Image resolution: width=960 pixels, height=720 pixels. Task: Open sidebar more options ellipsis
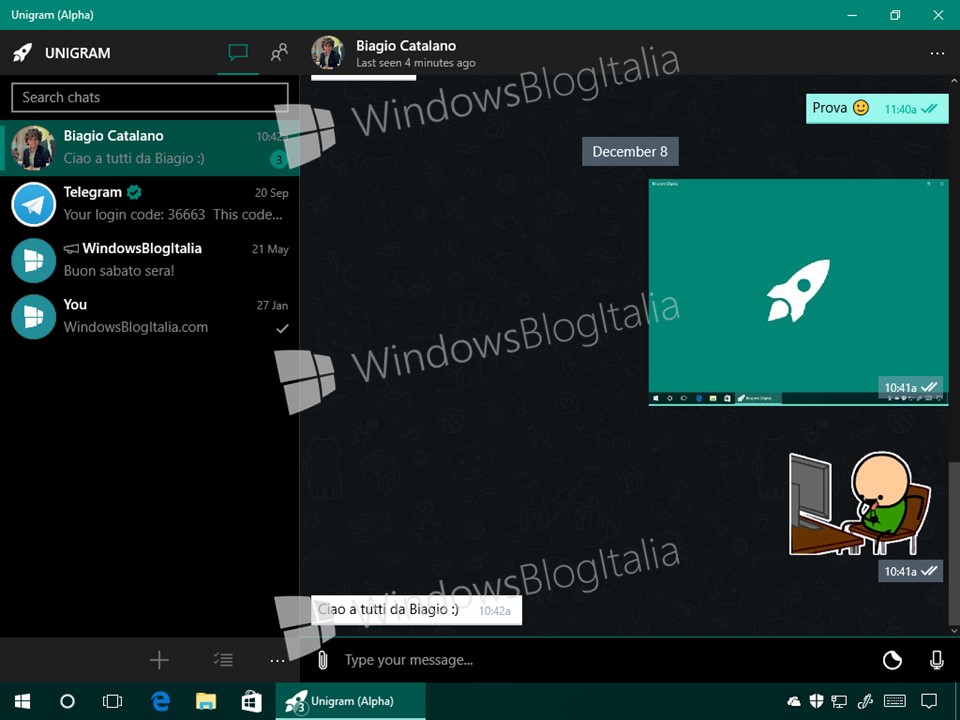277,661
